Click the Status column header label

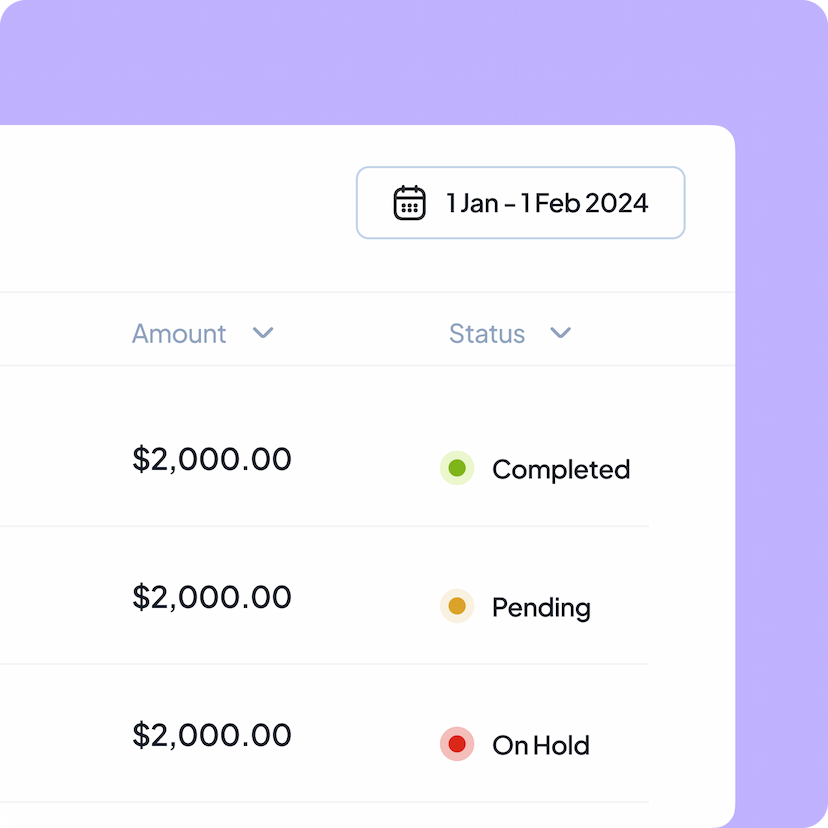click(x=487, y=334)
